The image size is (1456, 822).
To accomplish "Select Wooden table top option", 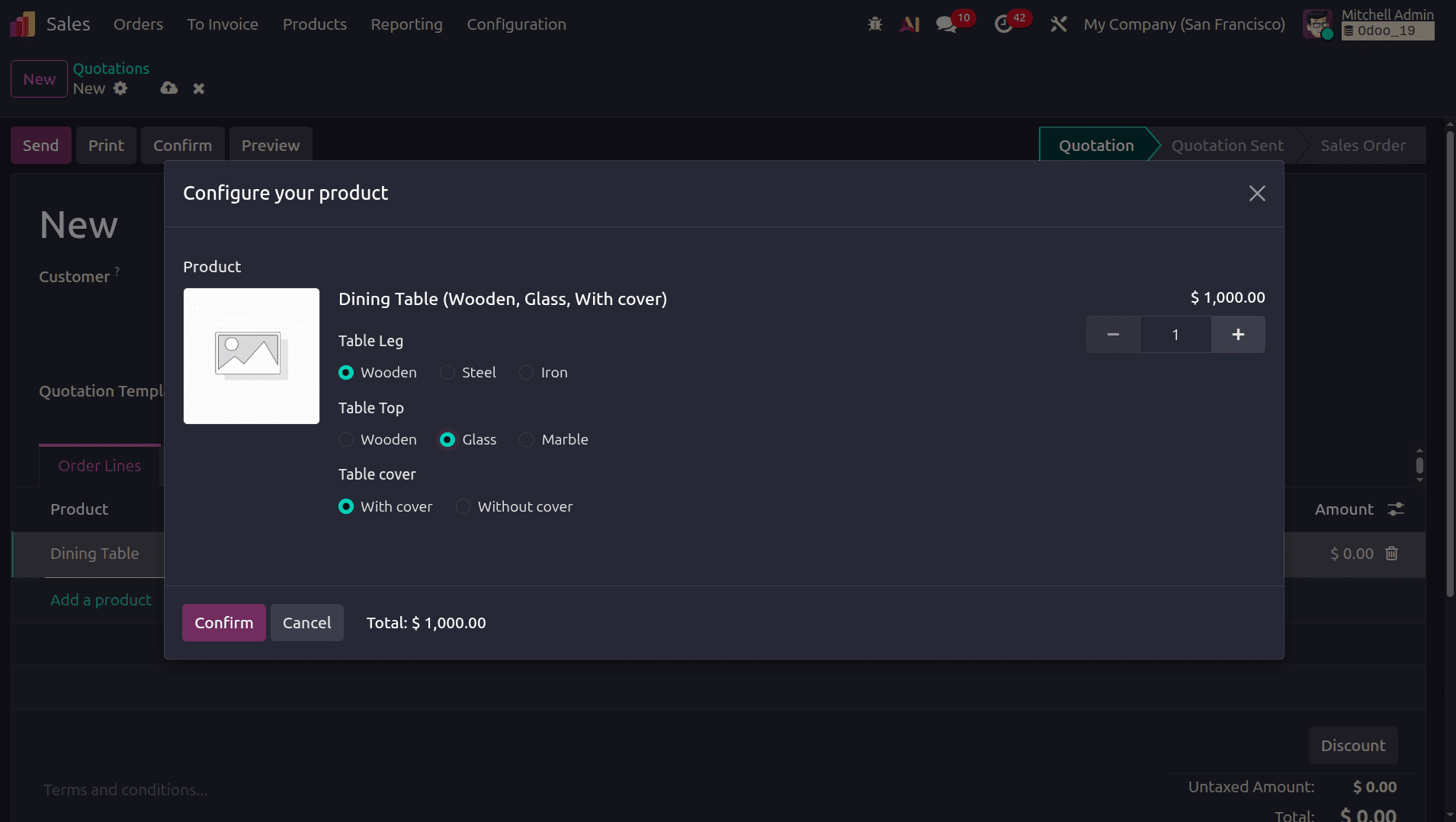I will [x=346, y=440].
